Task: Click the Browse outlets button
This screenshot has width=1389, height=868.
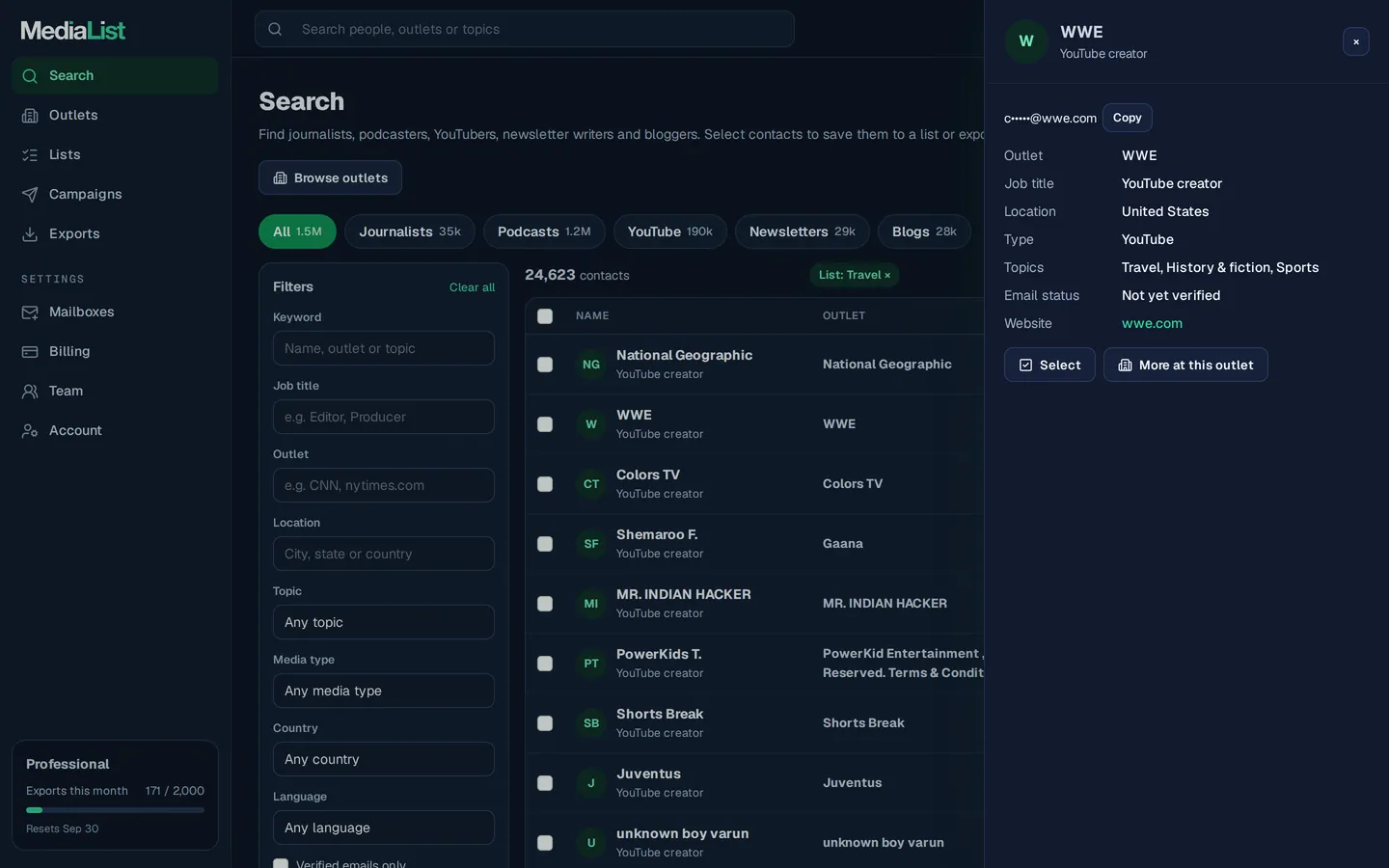Action: pos(330,177)
